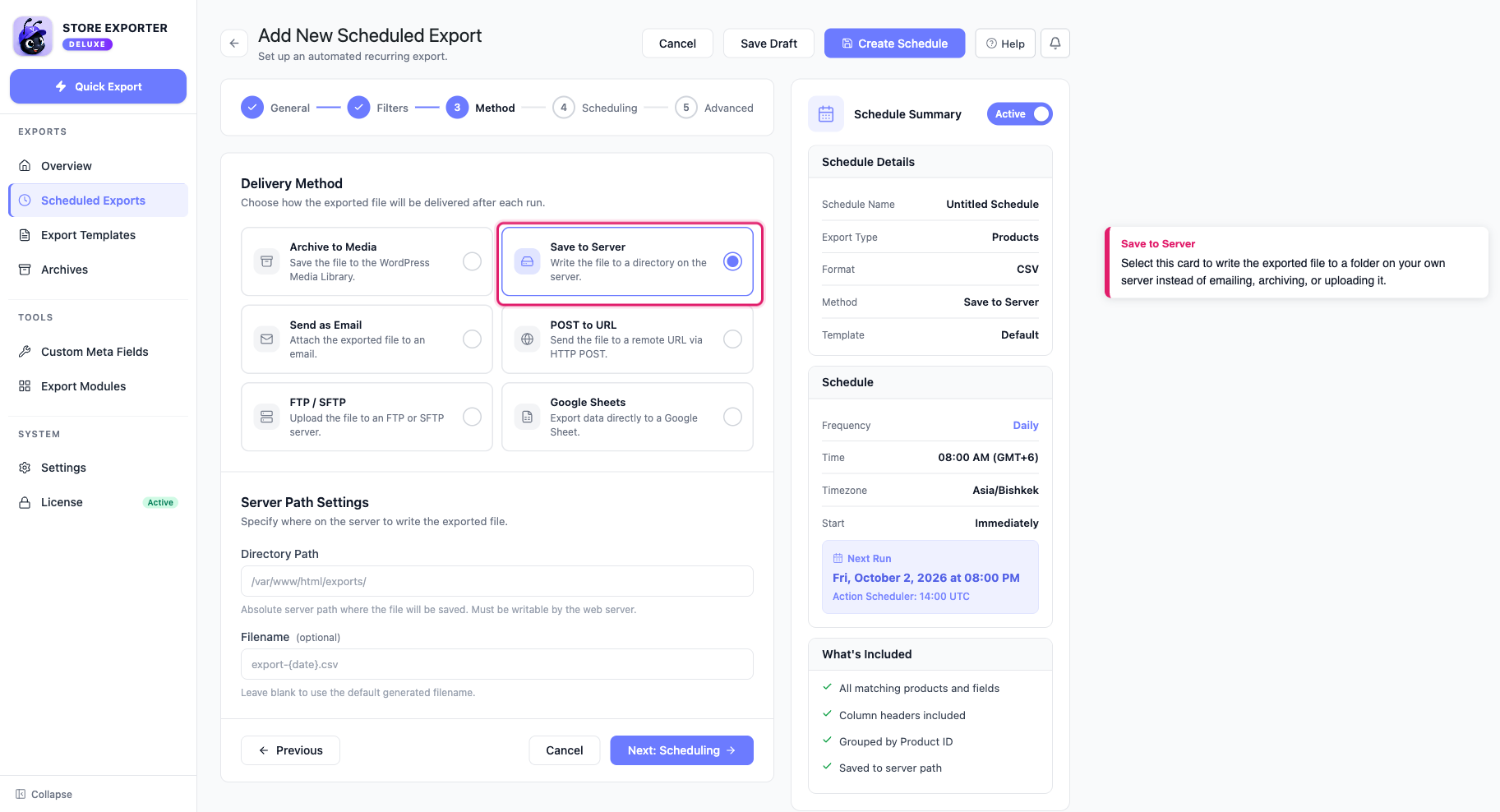
Task: Select the FTP / SFTP radio button
Action: click(472, 417)
